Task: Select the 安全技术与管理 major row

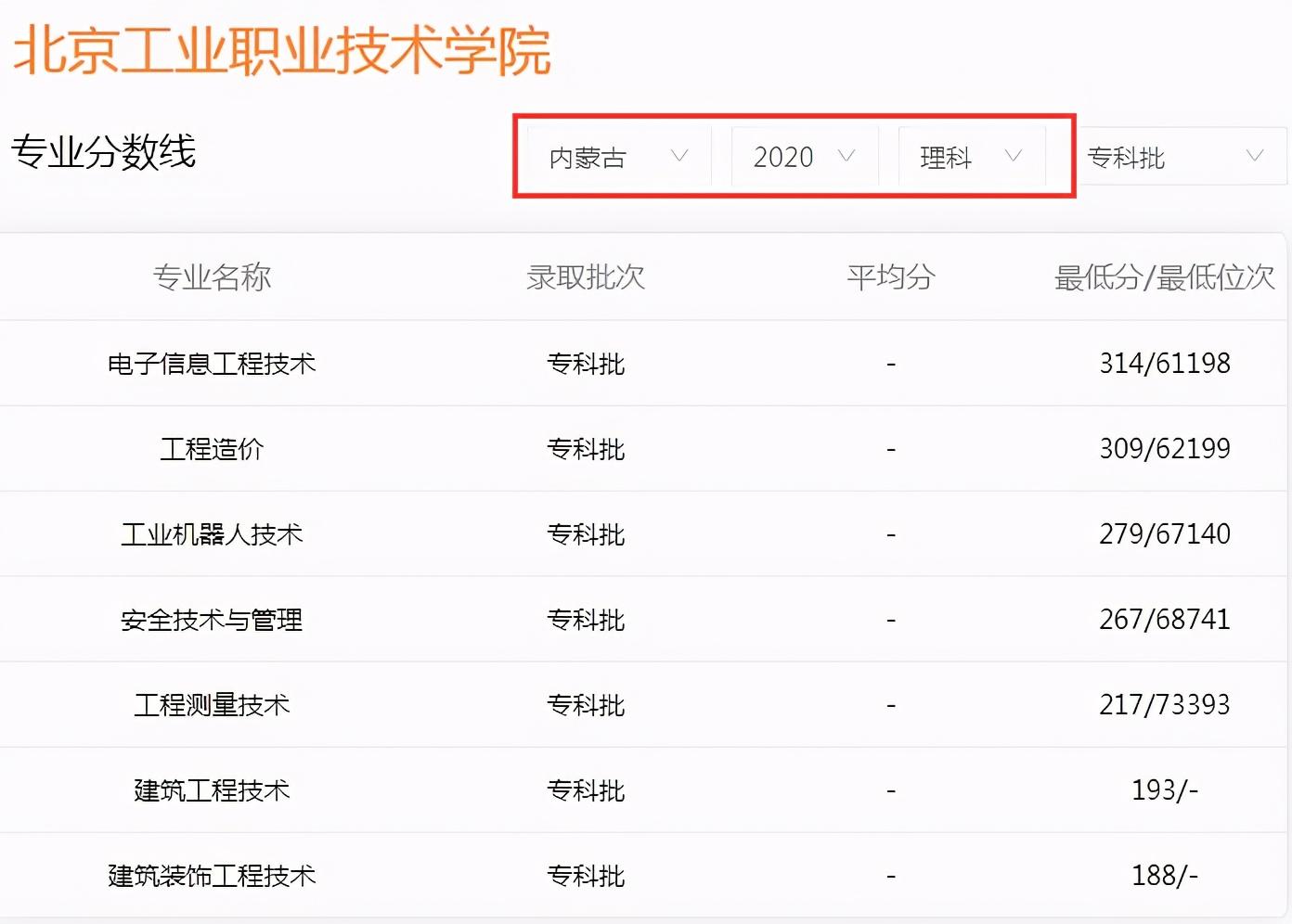Action: [x=643, y=620]
